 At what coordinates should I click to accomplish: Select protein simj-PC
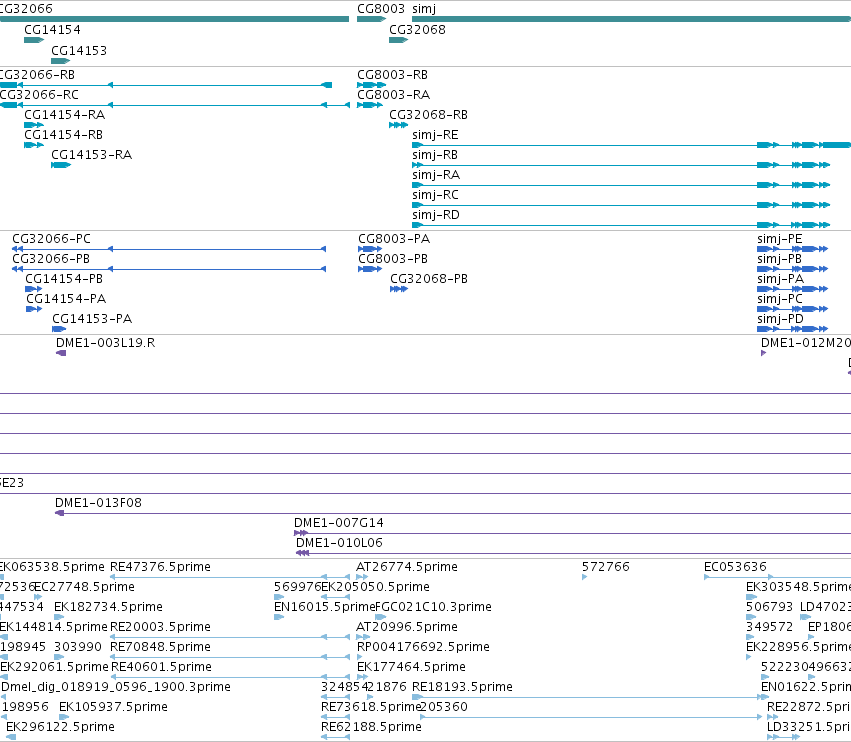pos(779,300)
